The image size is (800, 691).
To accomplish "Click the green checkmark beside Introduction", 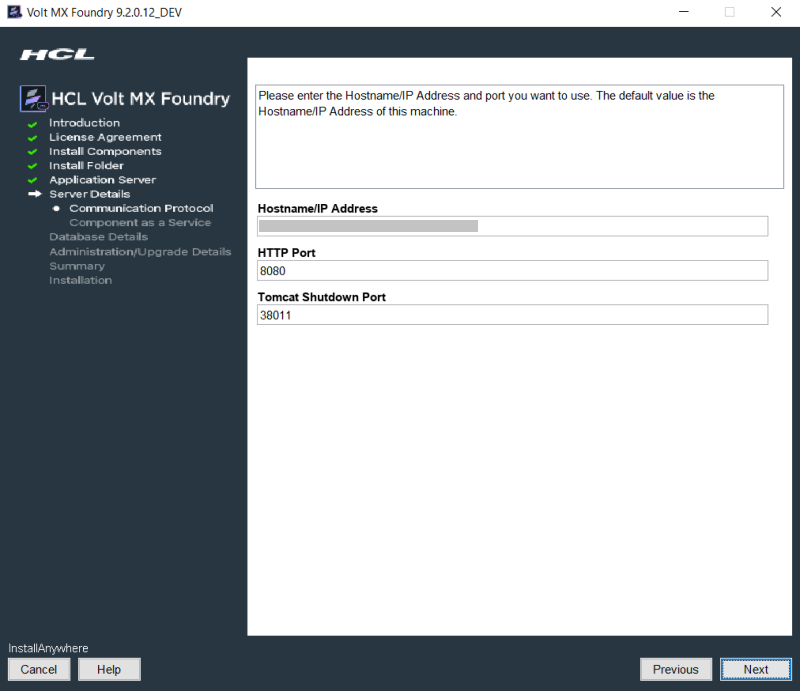I will pyautogui.click(x=33, y=124).
